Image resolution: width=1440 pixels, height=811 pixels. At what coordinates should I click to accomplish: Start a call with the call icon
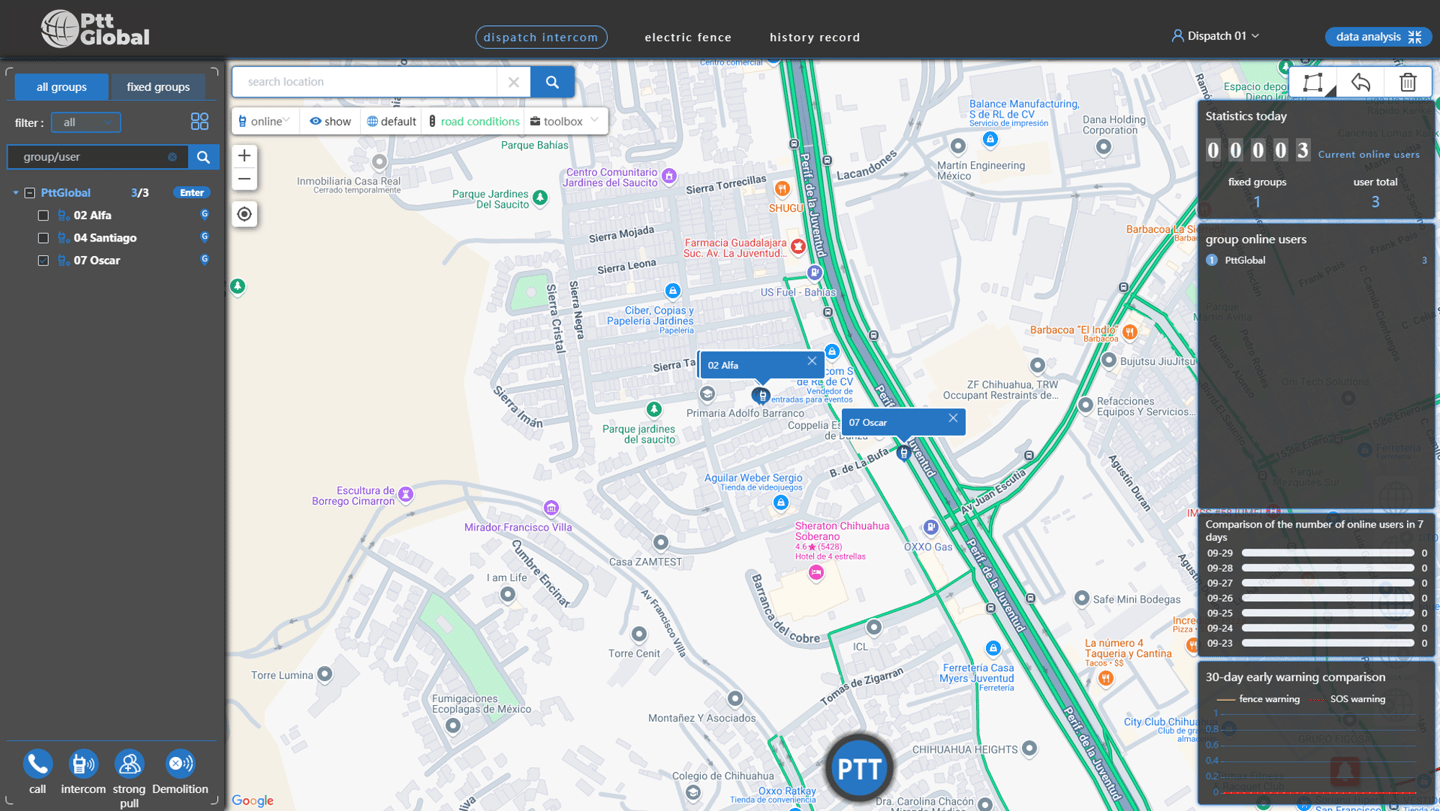pyautogui.click(x=37, y=764)
